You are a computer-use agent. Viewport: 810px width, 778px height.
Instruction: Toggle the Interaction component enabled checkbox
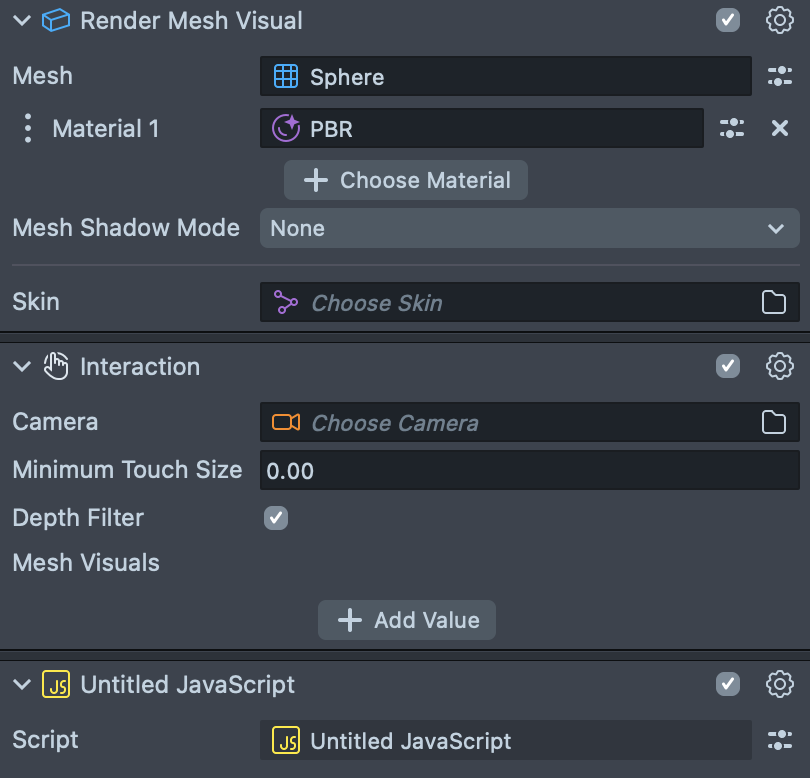click(x=728, y=366)
